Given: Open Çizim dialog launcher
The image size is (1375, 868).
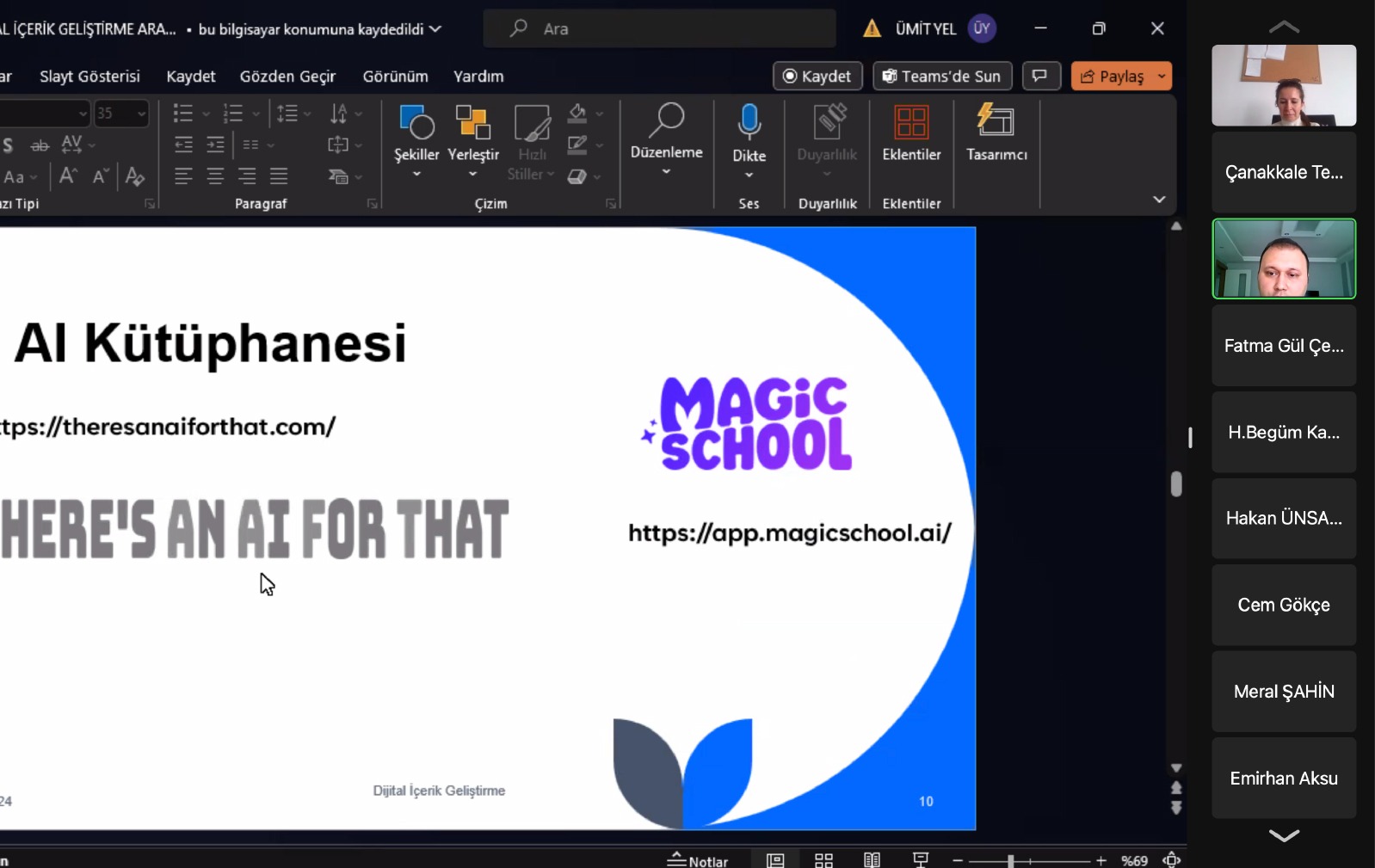Looking at the screenshot, I should [611, 204].
